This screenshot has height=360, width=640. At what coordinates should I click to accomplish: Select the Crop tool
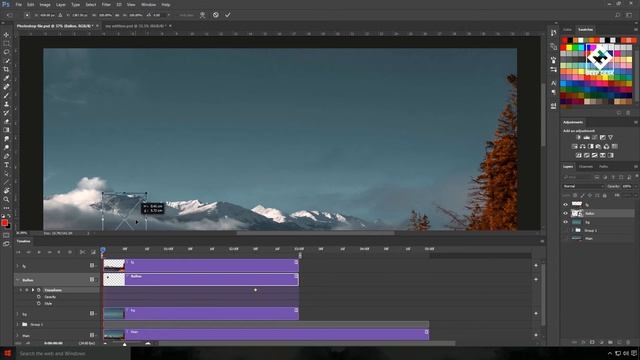(6, 69)
